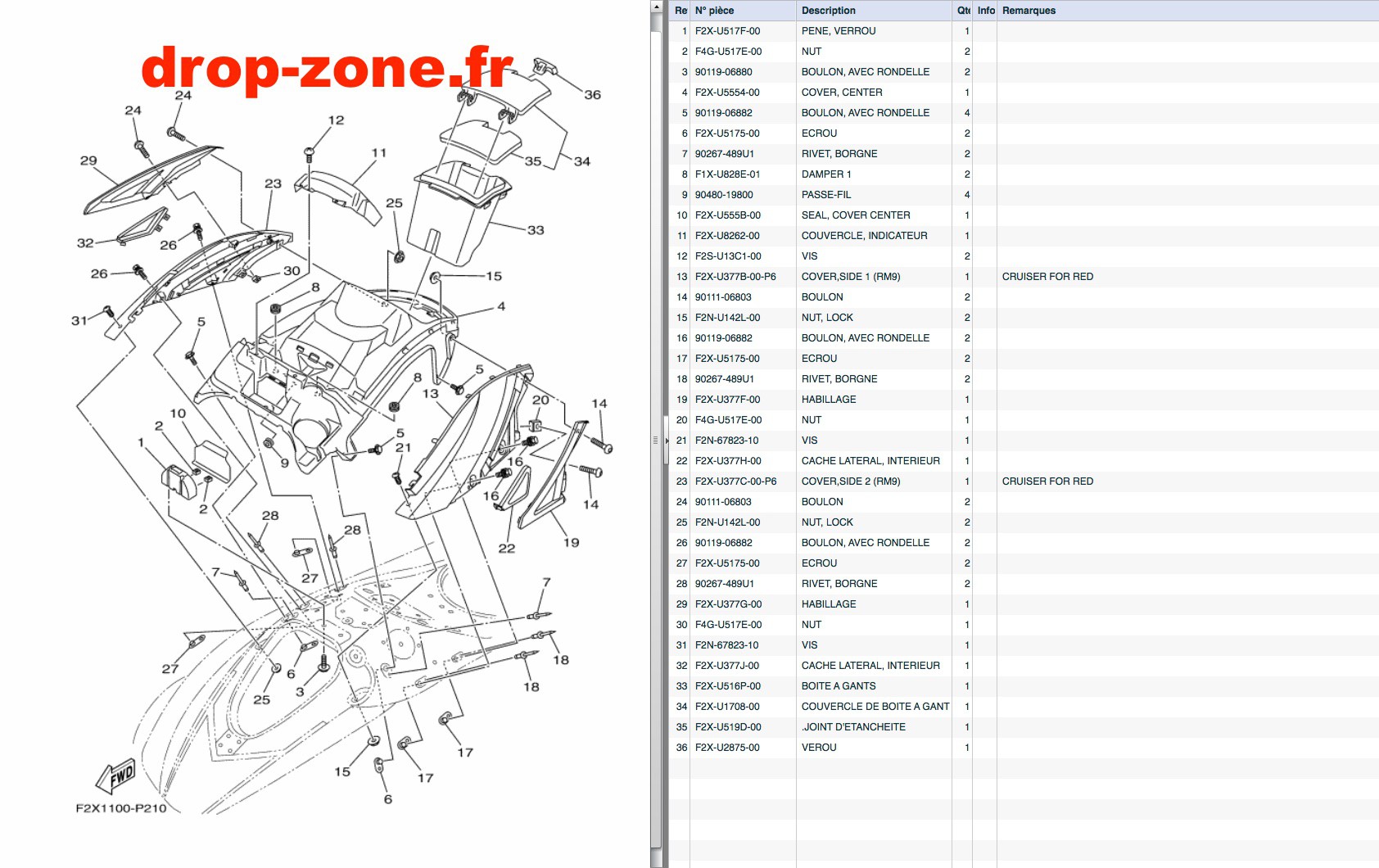Screen dimensions: 1379x868
Task: Click 'JOINT D'ETANCHEITE' description
Action: coord(853,727)
